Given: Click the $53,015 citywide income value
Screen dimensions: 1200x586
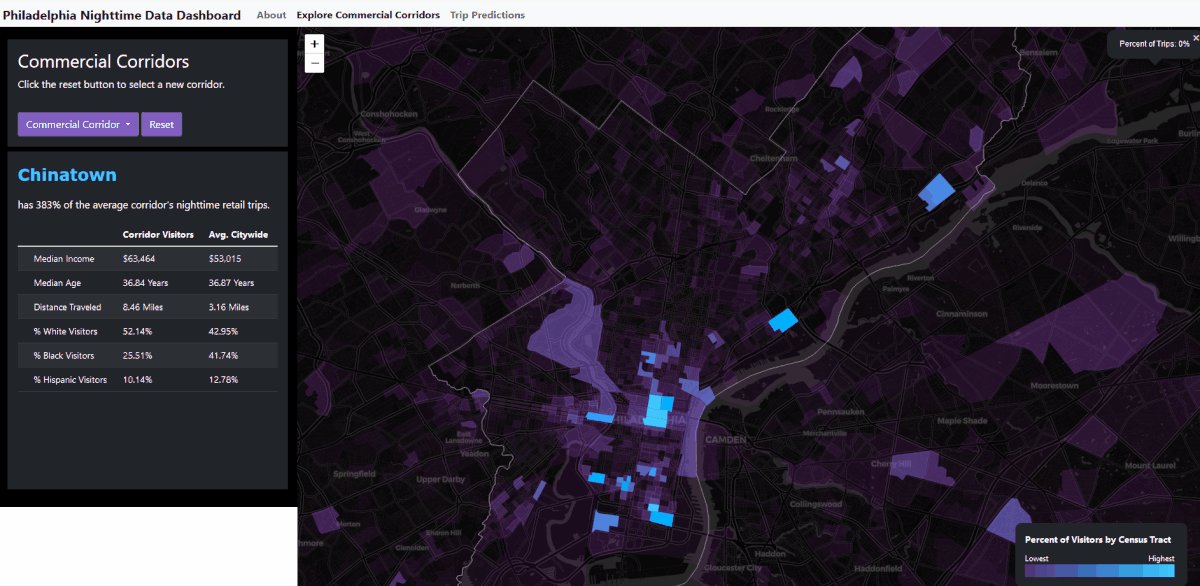Looking at the screenshot, I should click(225, 259).
